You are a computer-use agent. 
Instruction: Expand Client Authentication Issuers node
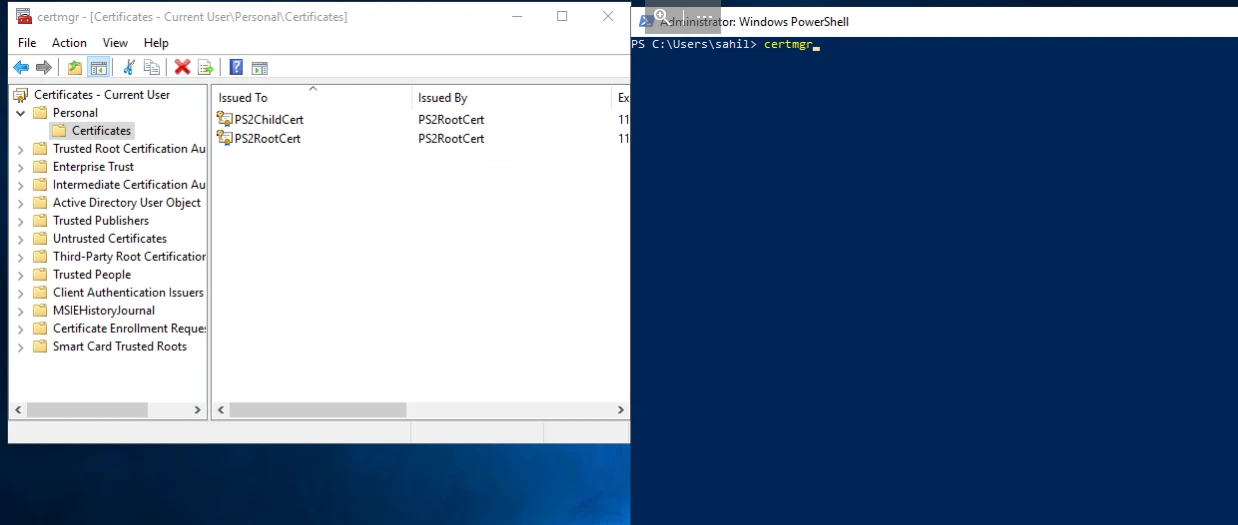tap(20, 293)
